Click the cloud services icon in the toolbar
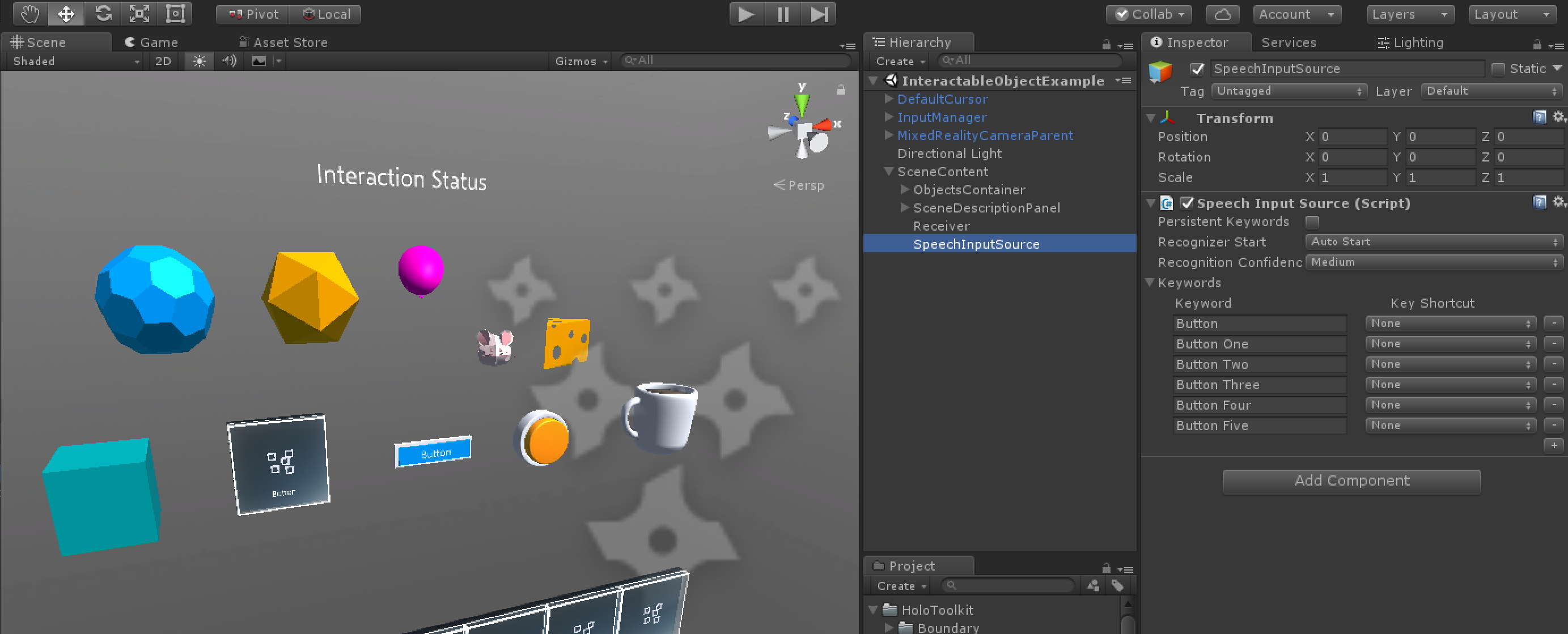Image resolution: width=1568 pixels, height=634 pixels. pyautogui.click(x=1222, y=14)
